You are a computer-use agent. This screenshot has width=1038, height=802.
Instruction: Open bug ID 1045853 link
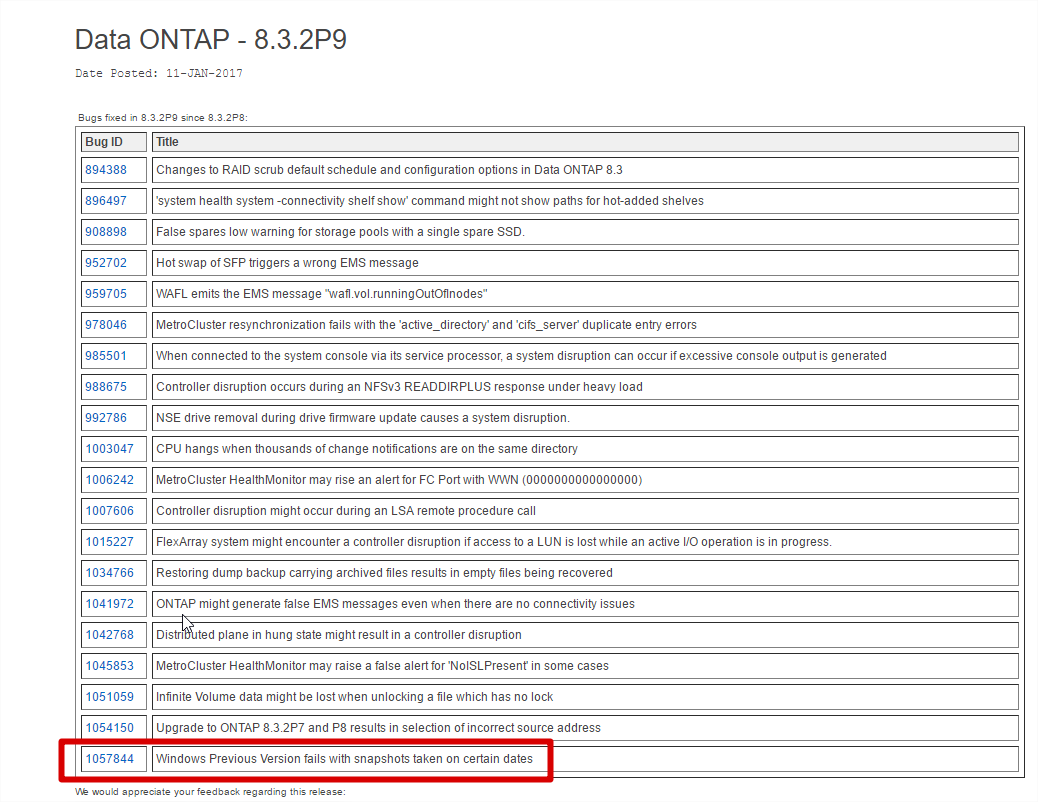(109, 666)
